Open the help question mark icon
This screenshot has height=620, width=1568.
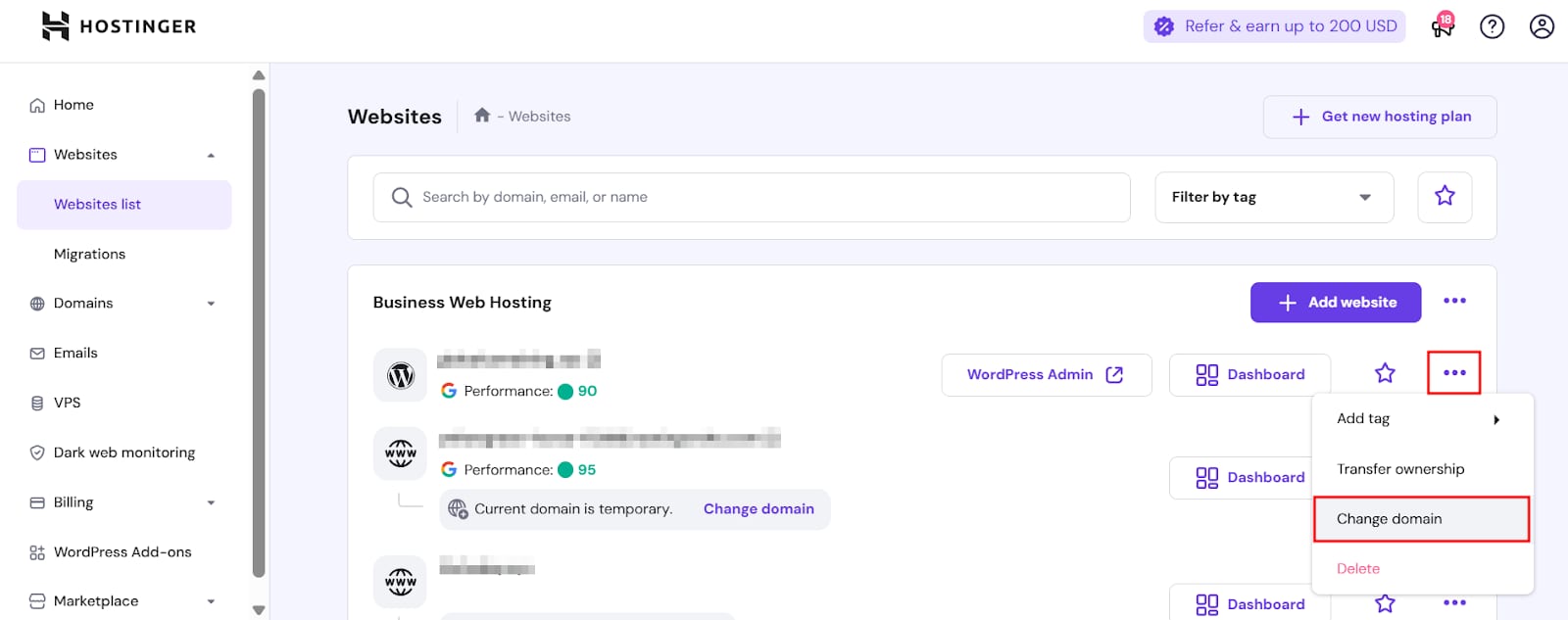coord(1492,26)
